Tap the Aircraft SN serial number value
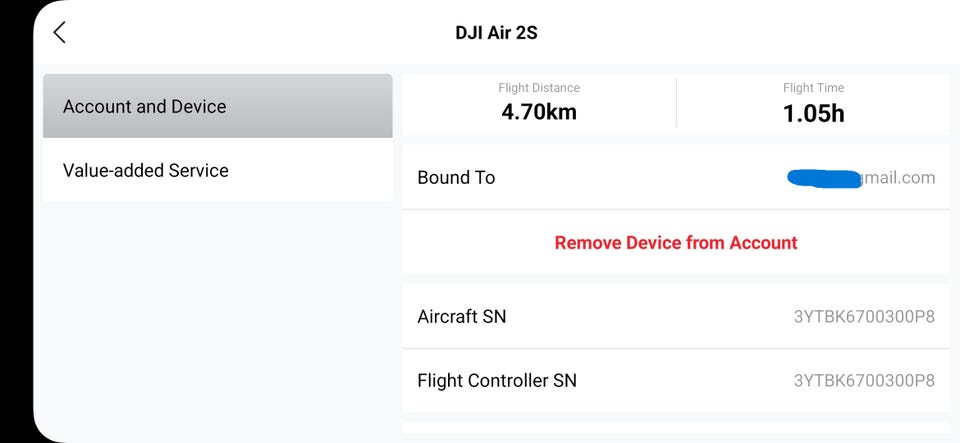The image size is (960, 443). coord(863,317)
